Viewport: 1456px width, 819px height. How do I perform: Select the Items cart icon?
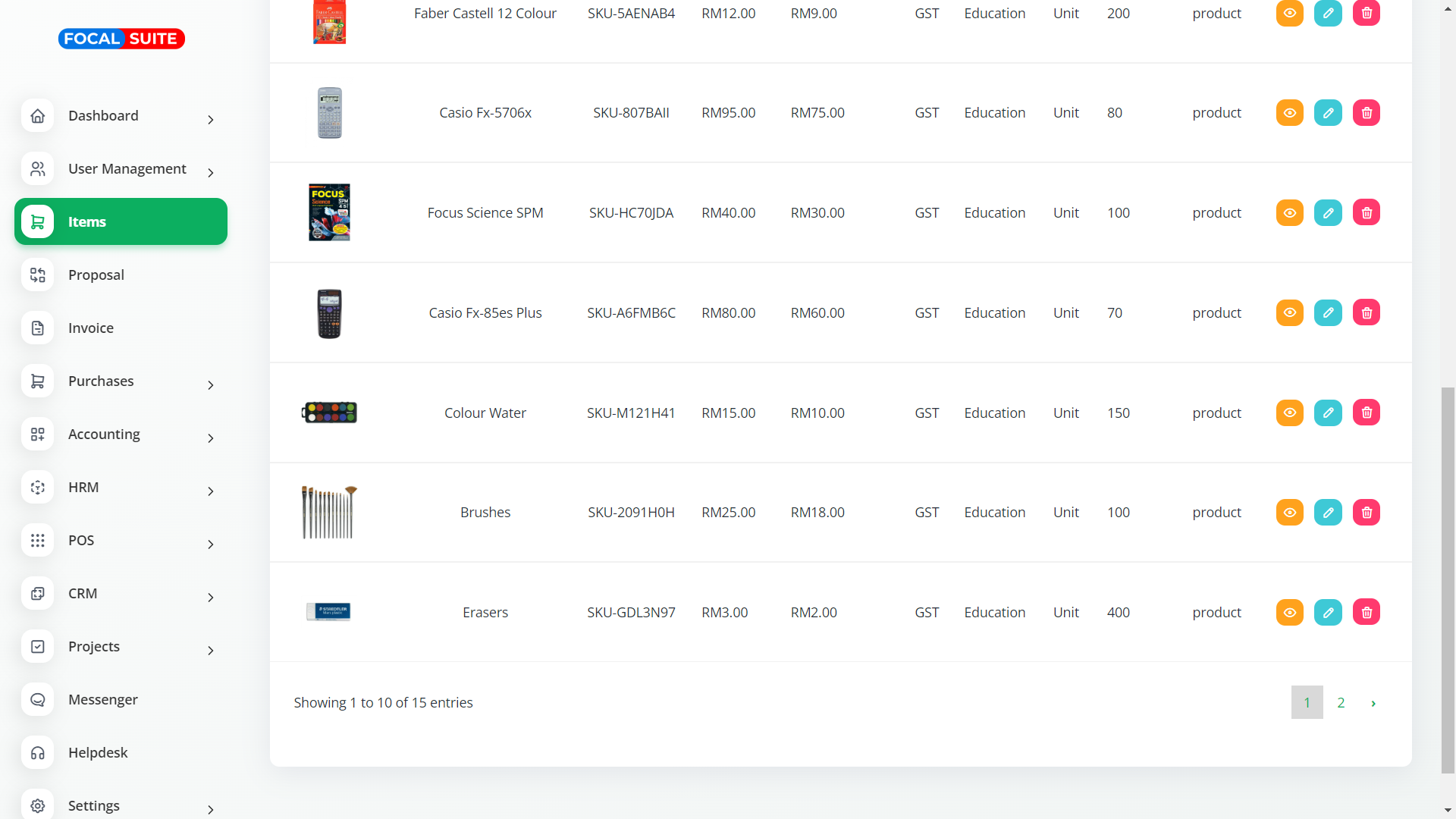[38, 222]
